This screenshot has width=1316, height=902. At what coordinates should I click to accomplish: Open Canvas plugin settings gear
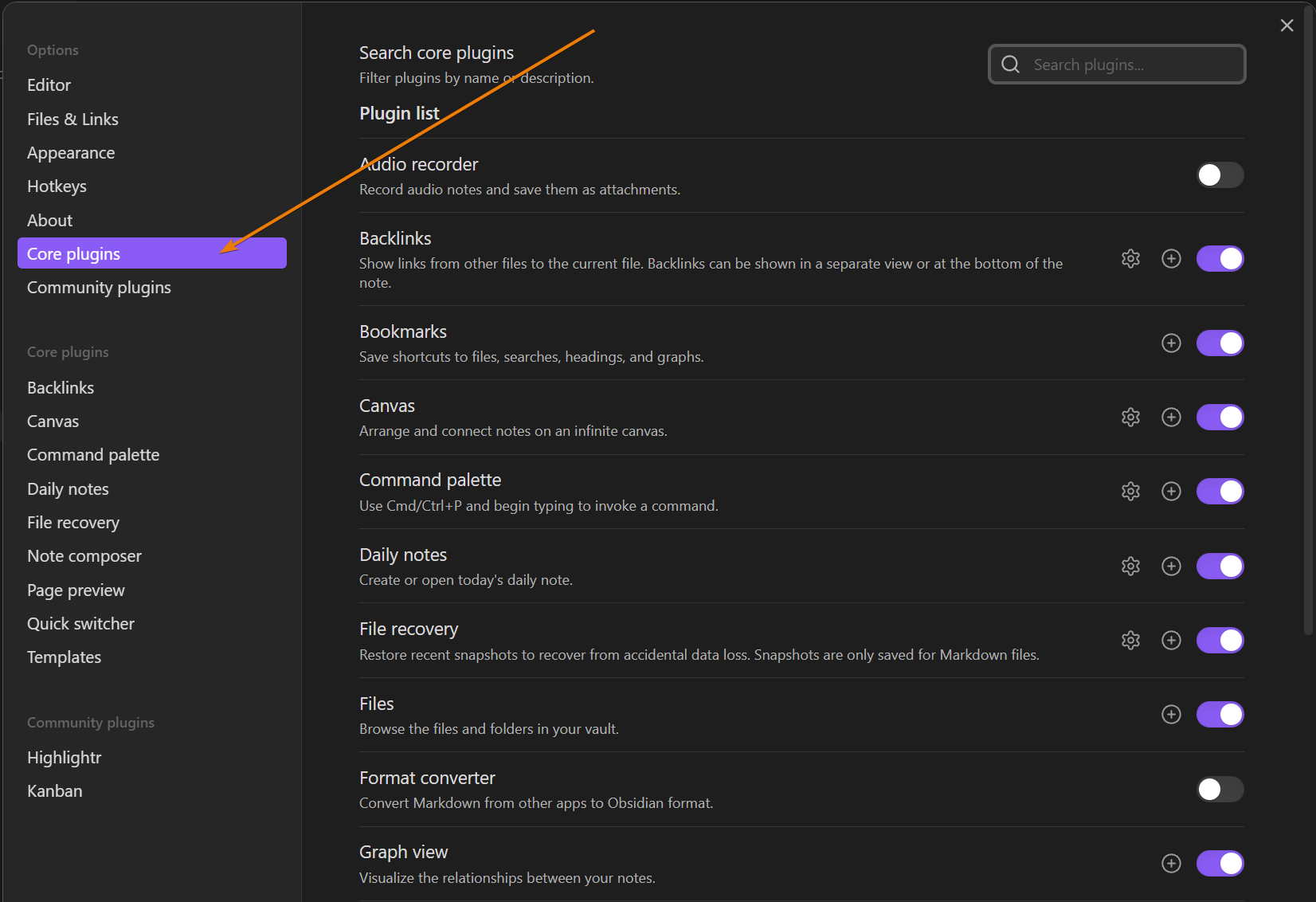click(x=1130, y=417)
